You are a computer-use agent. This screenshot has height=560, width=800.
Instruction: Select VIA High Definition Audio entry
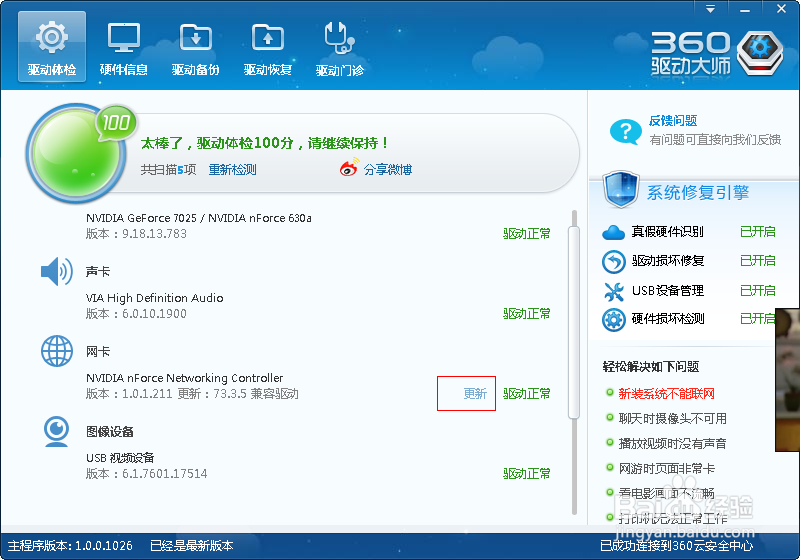(155, 298)
